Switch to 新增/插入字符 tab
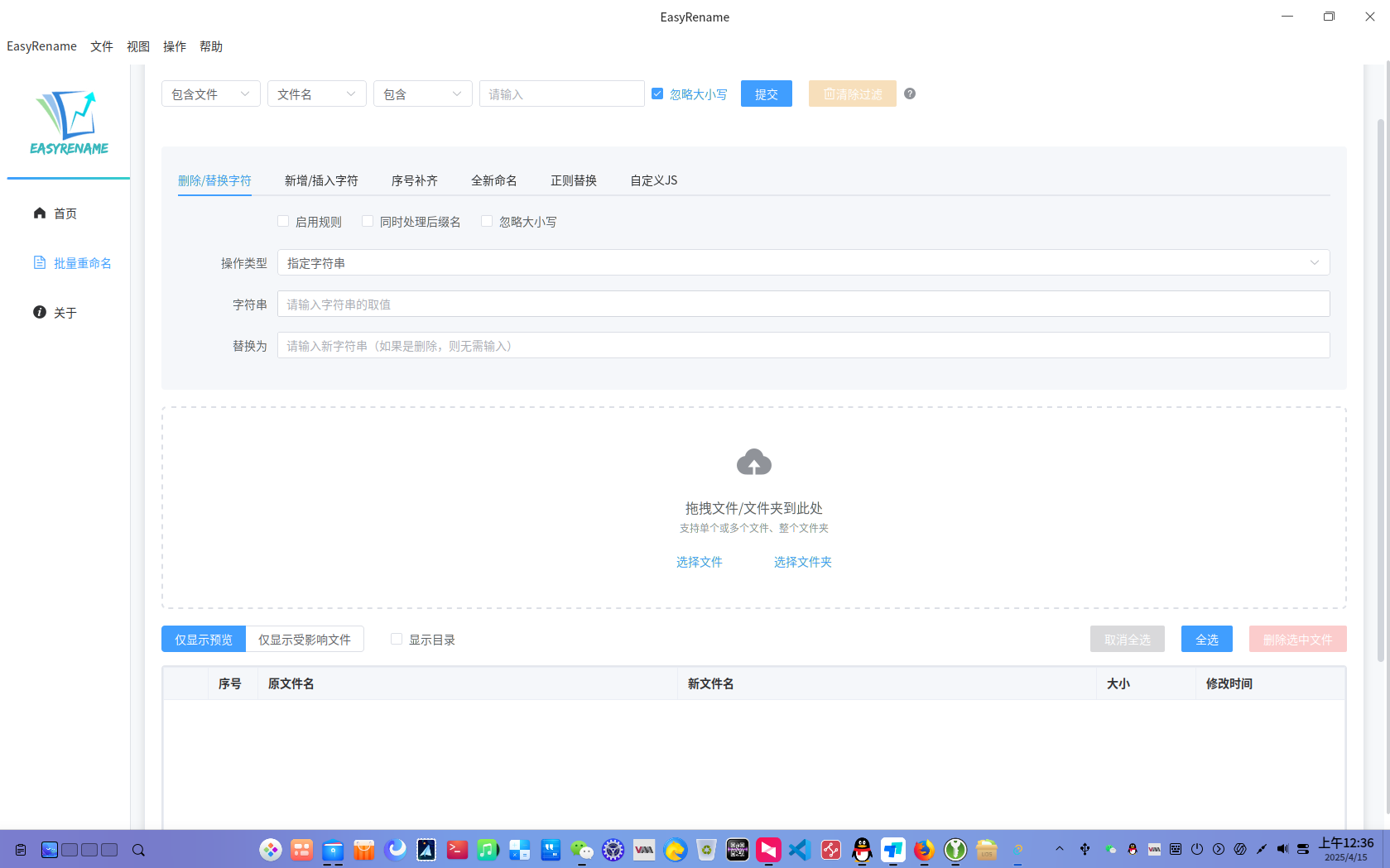Viewport: 1390px width, 868px height. [x=321, y=180]
